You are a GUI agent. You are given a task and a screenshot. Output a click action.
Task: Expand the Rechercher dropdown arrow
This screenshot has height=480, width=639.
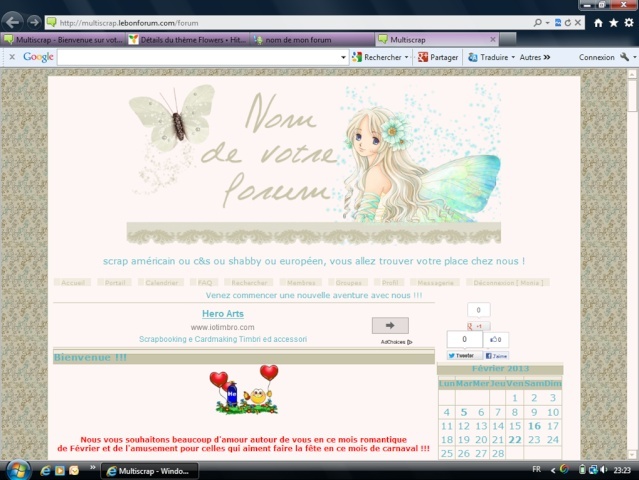pyautogui.click(x=406, y=57)
